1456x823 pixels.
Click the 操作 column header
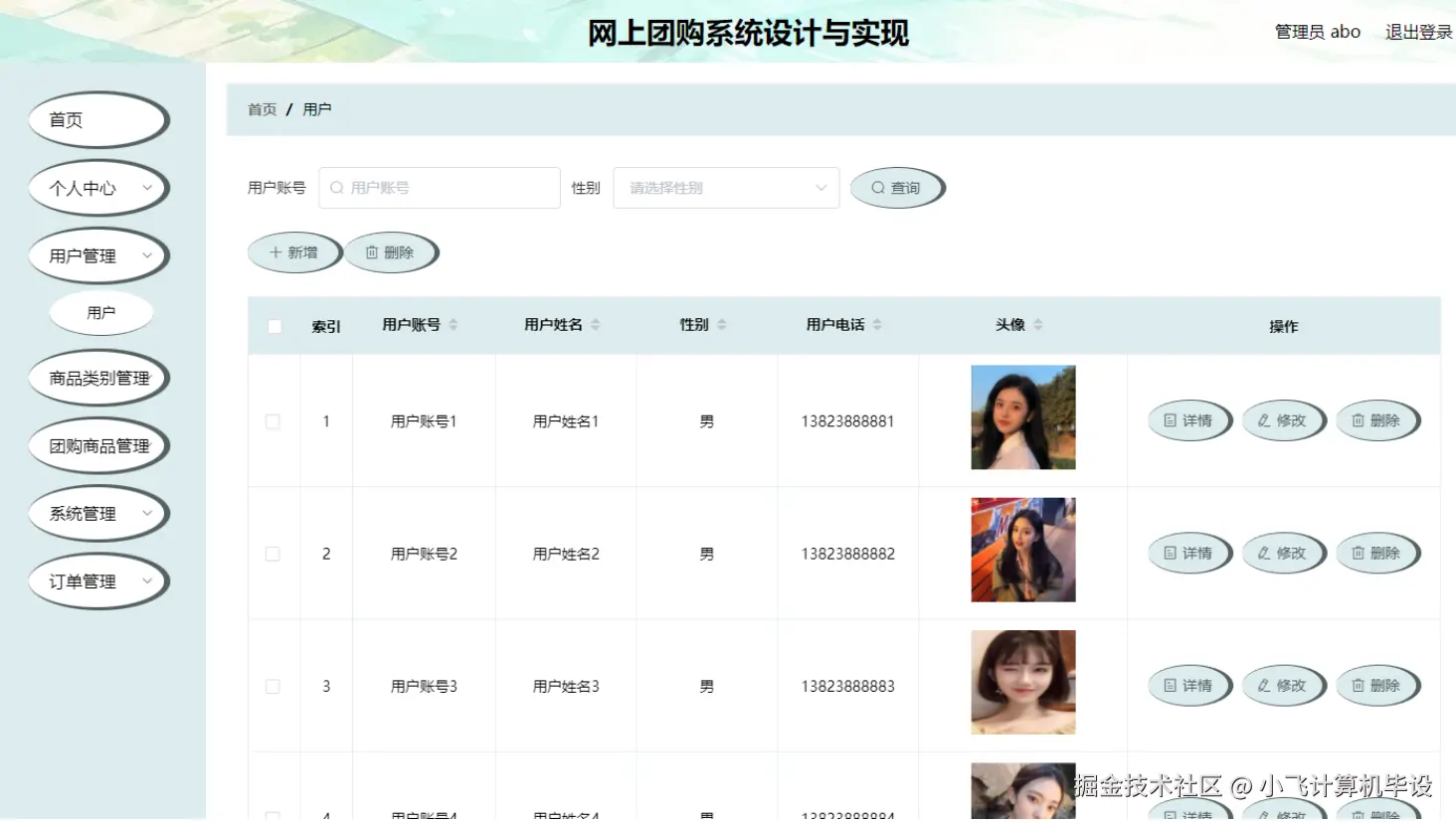(x=1283, y=326)
